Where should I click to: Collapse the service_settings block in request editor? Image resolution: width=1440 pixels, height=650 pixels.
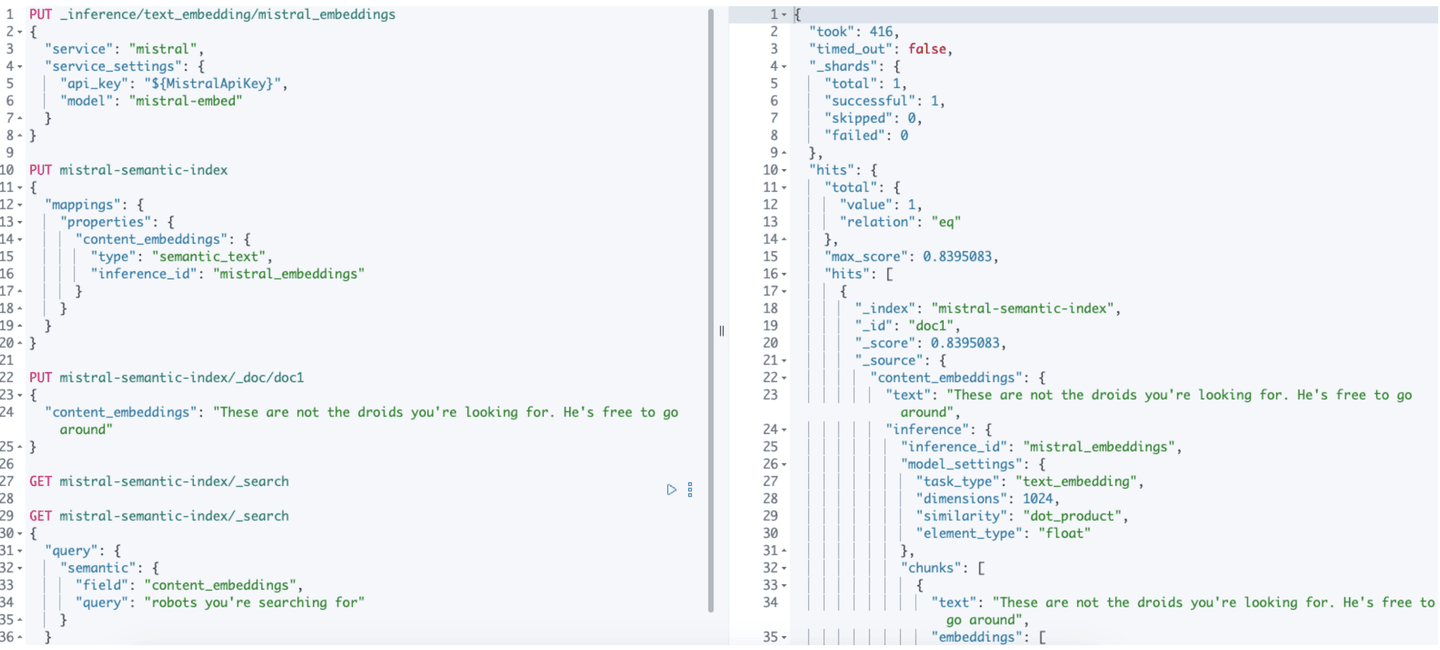pos(21,66)
